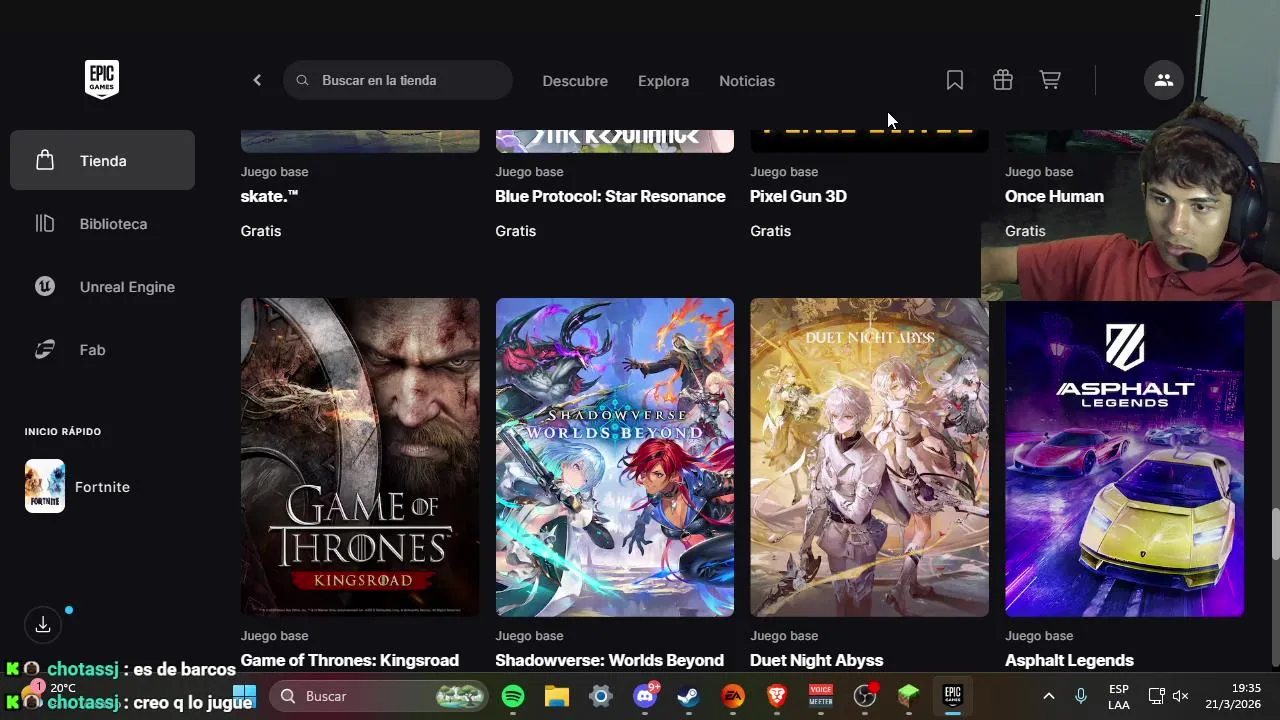This screenshot has height=720, width=1280.
Task: Click the Epic Games logo
Action: 102,80
